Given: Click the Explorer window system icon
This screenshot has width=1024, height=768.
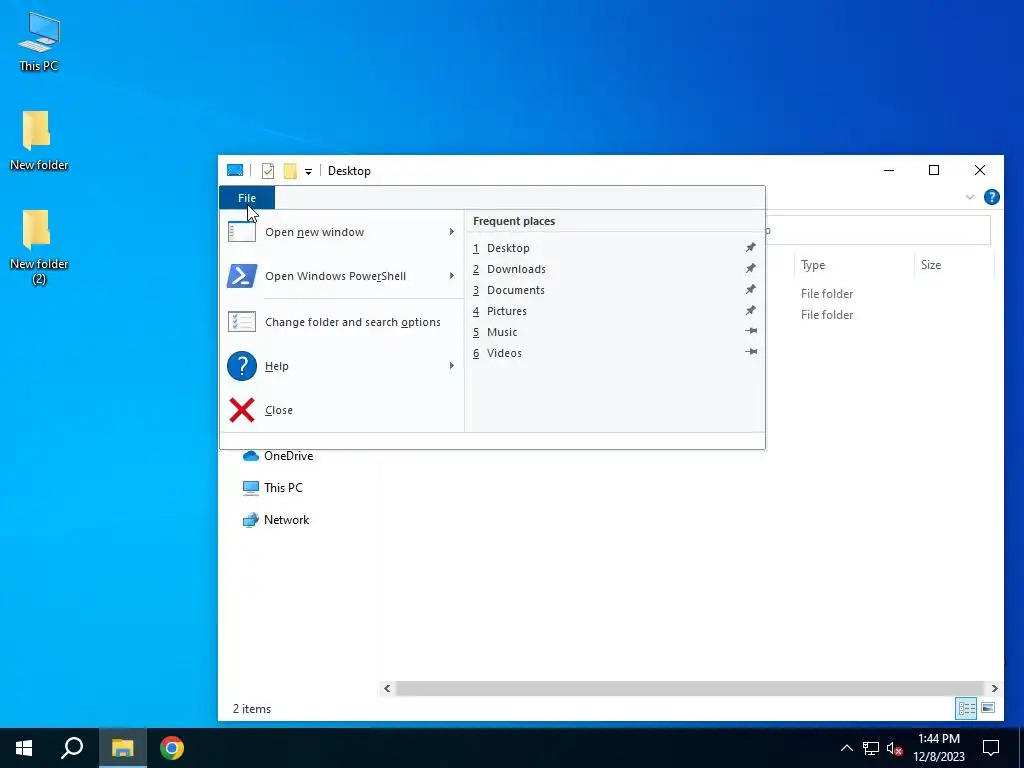Looking at the screenshot, I should point(234,170).
